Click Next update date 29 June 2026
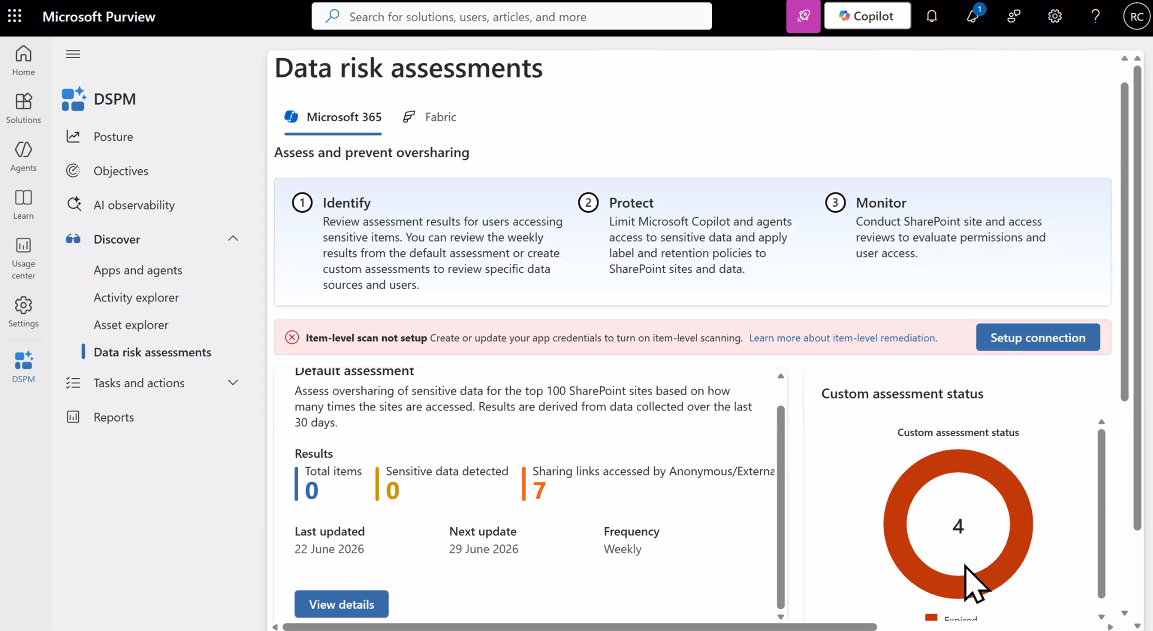This screenshot has height=631, width=1153. 484,549
